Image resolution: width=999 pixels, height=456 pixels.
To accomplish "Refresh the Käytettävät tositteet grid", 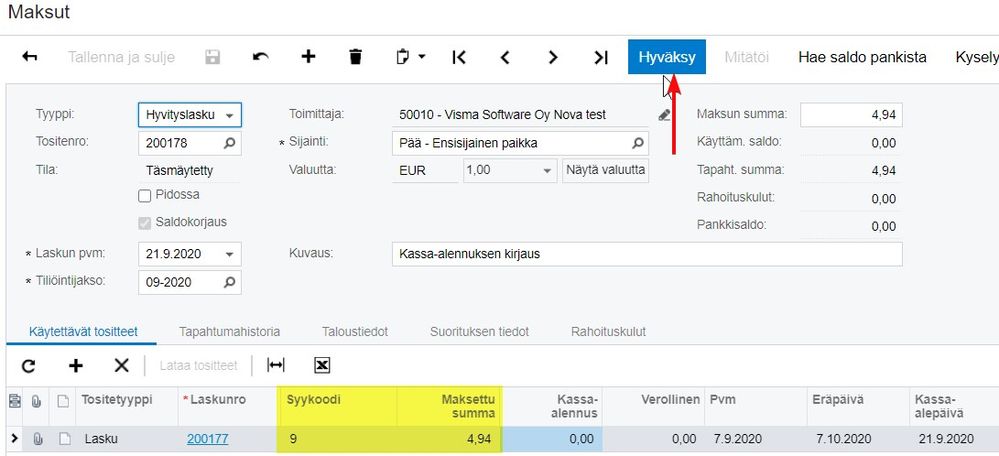I will tap(28, 366).
